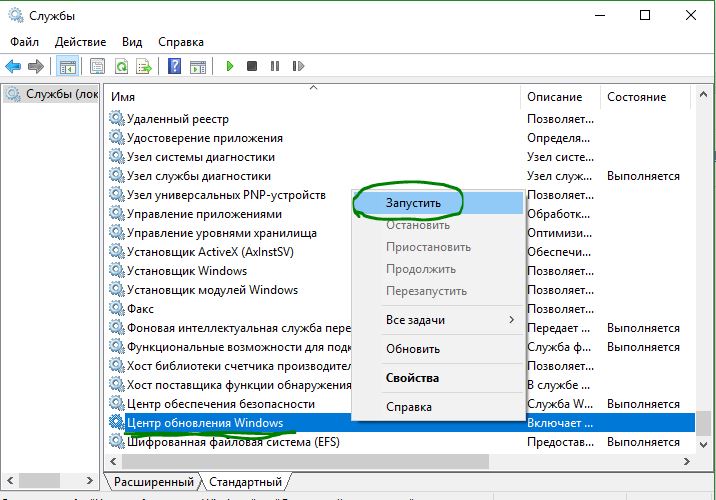Viewport: 716px width, 500px height.
Task: Click the tree pane scrollbar right arrow
Action: 90,480
